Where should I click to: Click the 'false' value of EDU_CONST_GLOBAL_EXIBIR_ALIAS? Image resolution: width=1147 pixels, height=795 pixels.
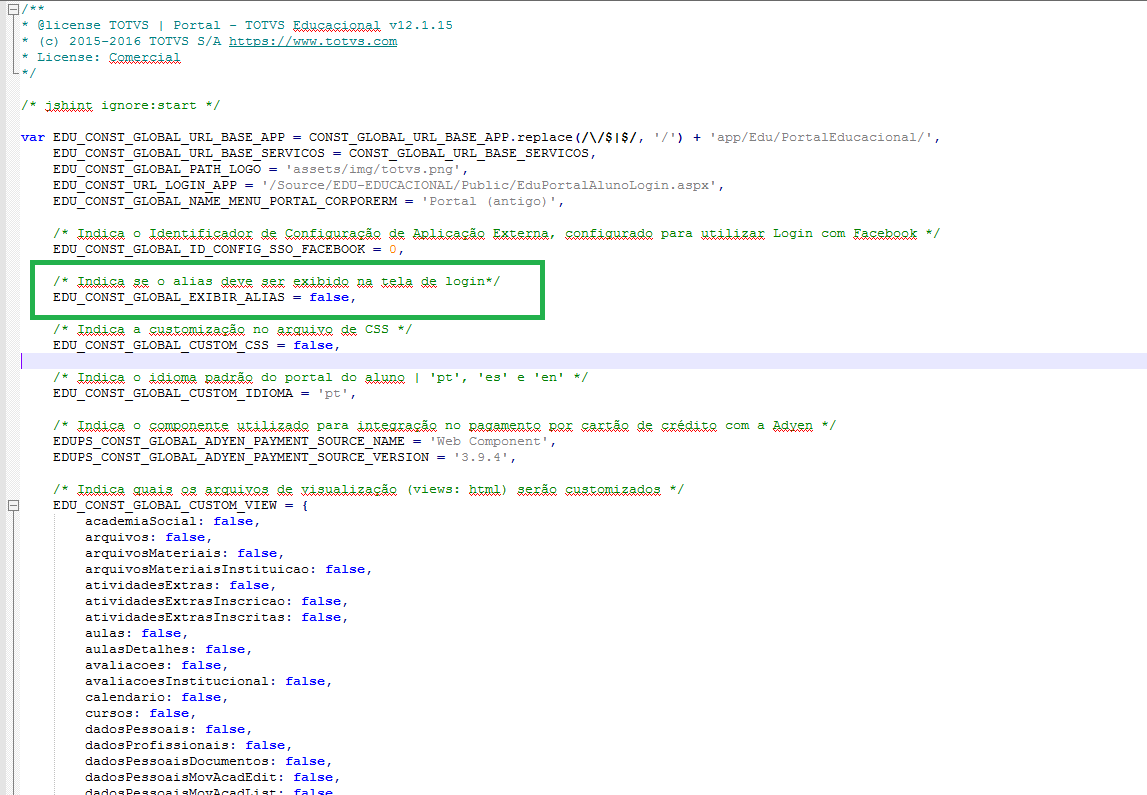[x=328, y=298]
